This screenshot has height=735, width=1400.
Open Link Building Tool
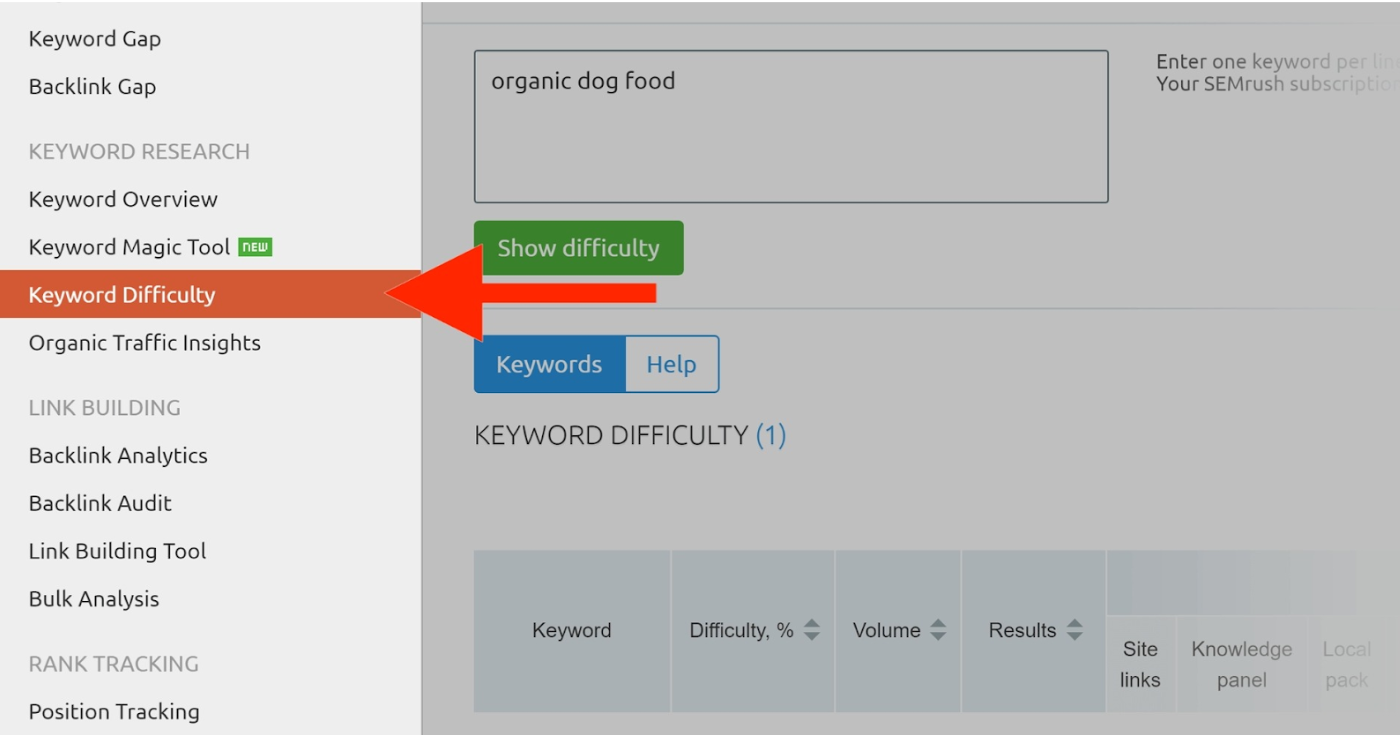click(x=118, y=551)
